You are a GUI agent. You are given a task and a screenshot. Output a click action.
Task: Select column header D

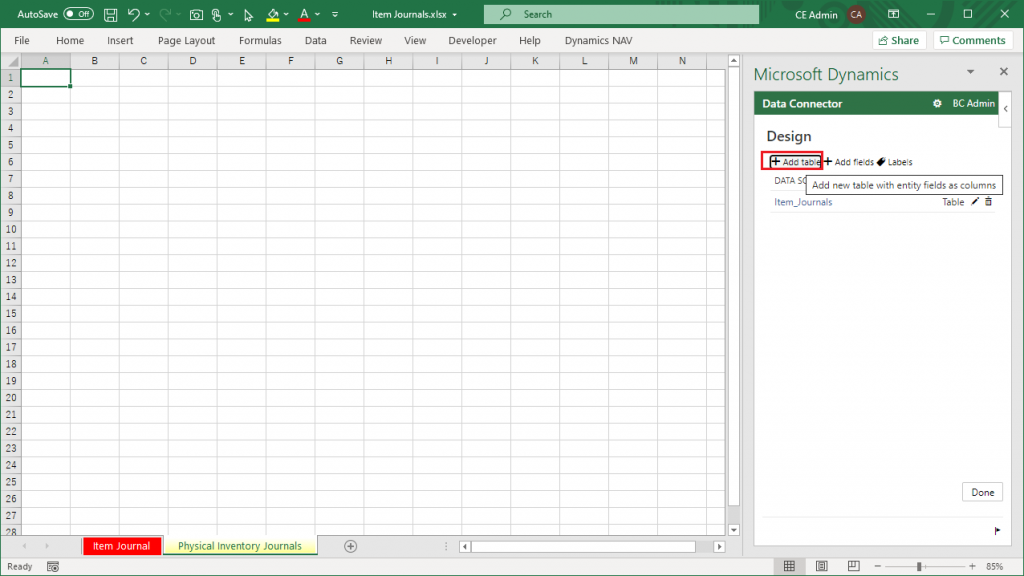pyautogui.click(x=193, y=61)
